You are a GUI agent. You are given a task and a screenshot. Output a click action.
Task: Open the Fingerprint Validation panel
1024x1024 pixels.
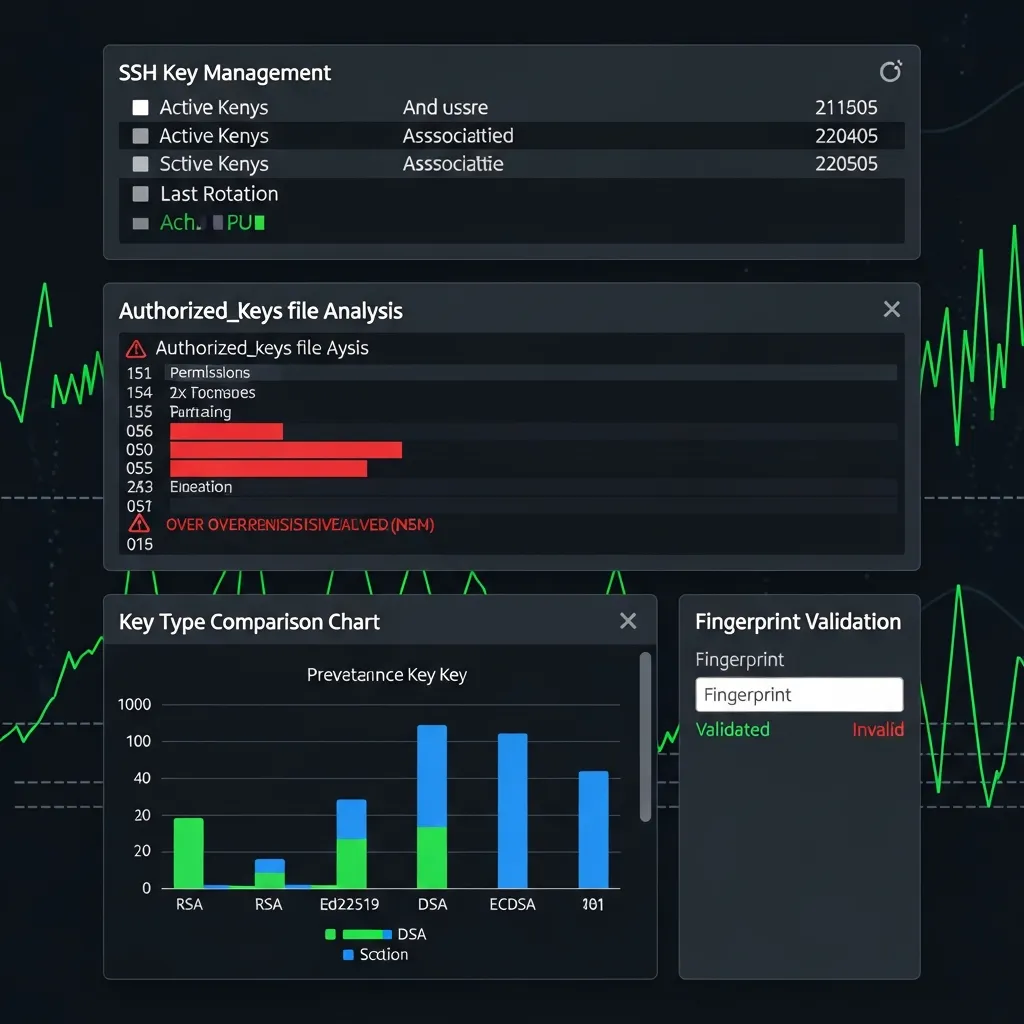(798, 621)
